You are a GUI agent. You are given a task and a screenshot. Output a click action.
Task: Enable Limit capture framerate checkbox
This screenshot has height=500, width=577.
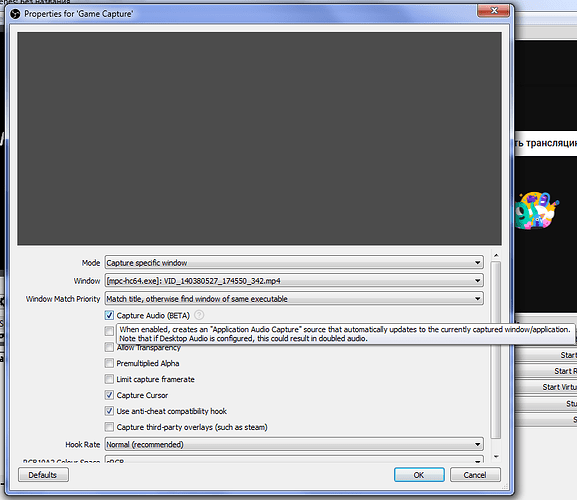click(109, 379)
